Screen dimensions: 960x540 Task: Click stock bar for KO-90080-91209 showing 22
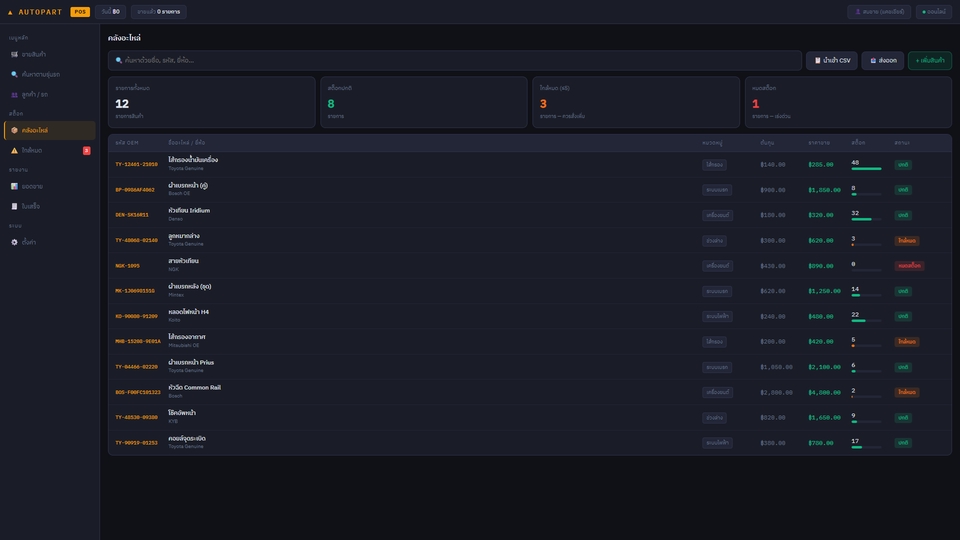point(866,320)
